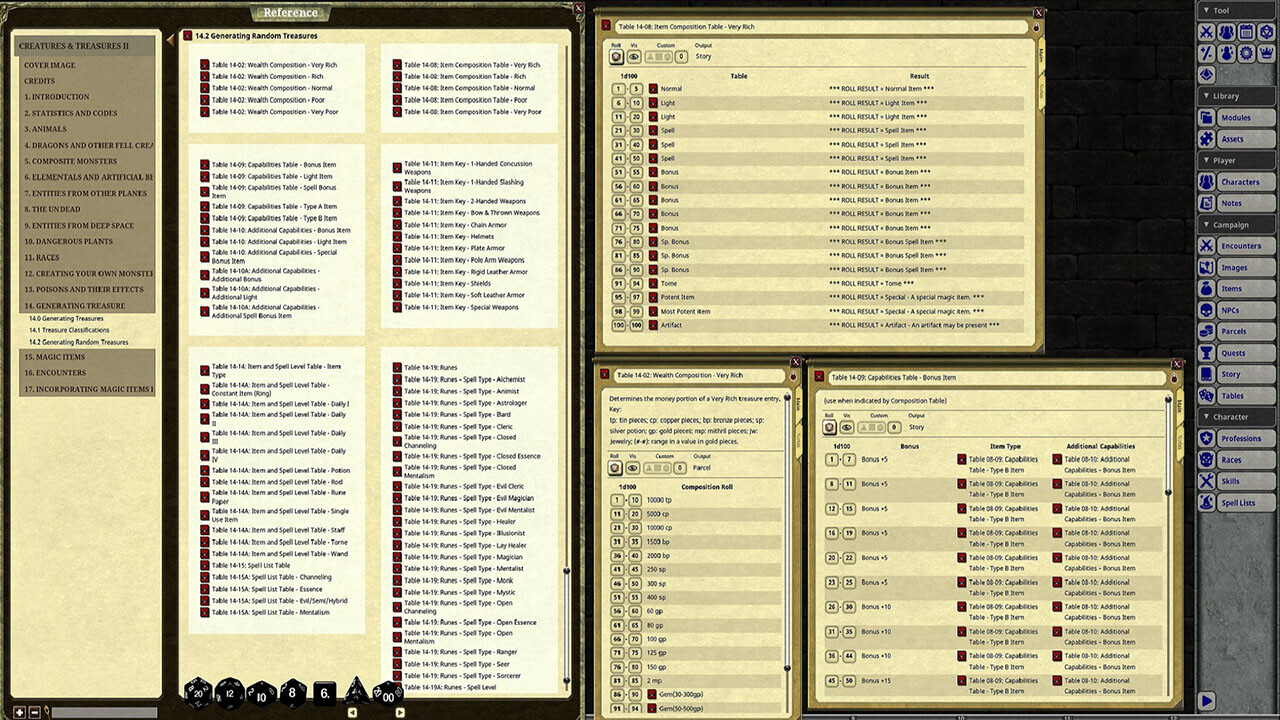
Task: Pick the d20 die
Action: [x=197, y=691]
